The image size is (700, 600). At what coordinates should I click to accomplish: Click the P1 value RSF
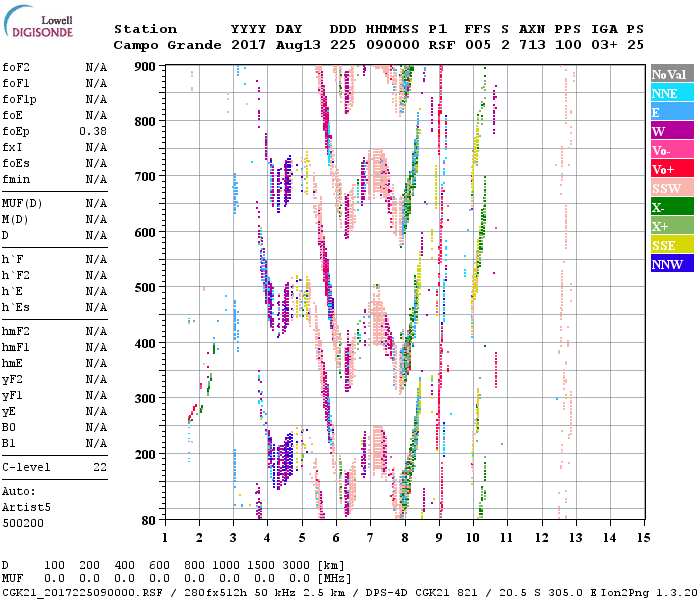point(442,45)
